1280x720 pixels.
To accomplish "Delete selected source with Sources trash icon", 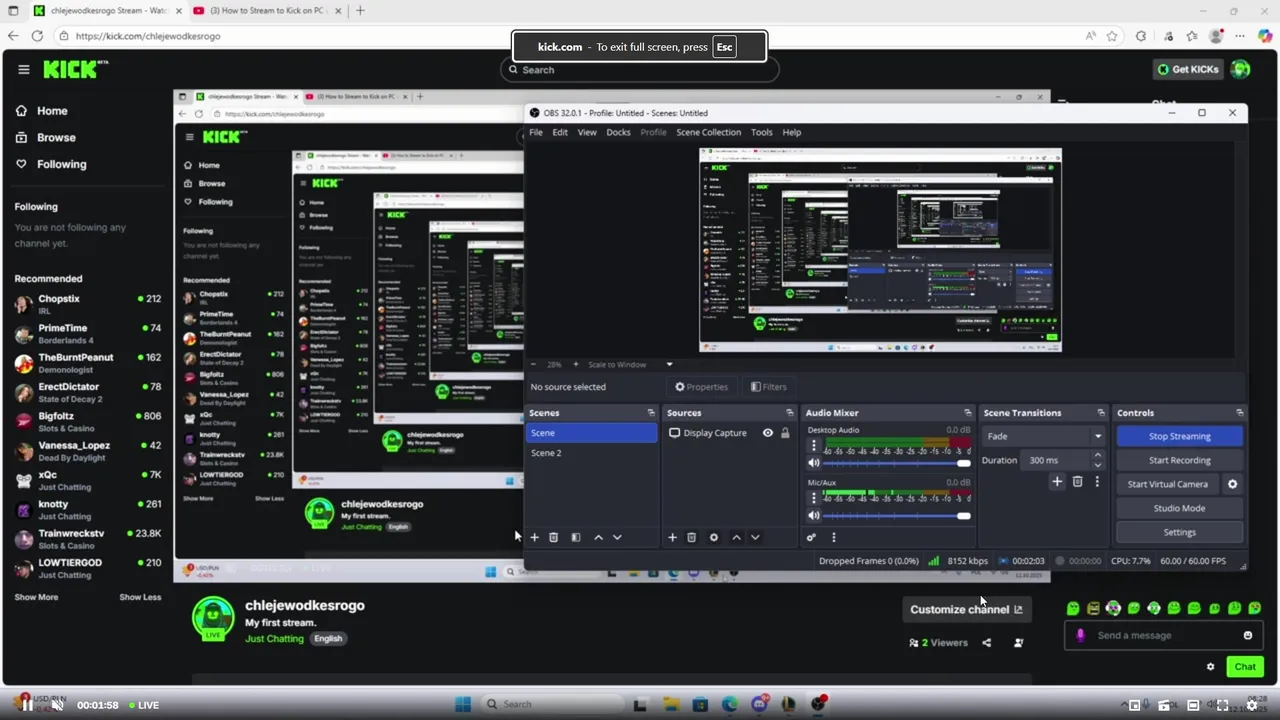I will (x=691, y=538).
